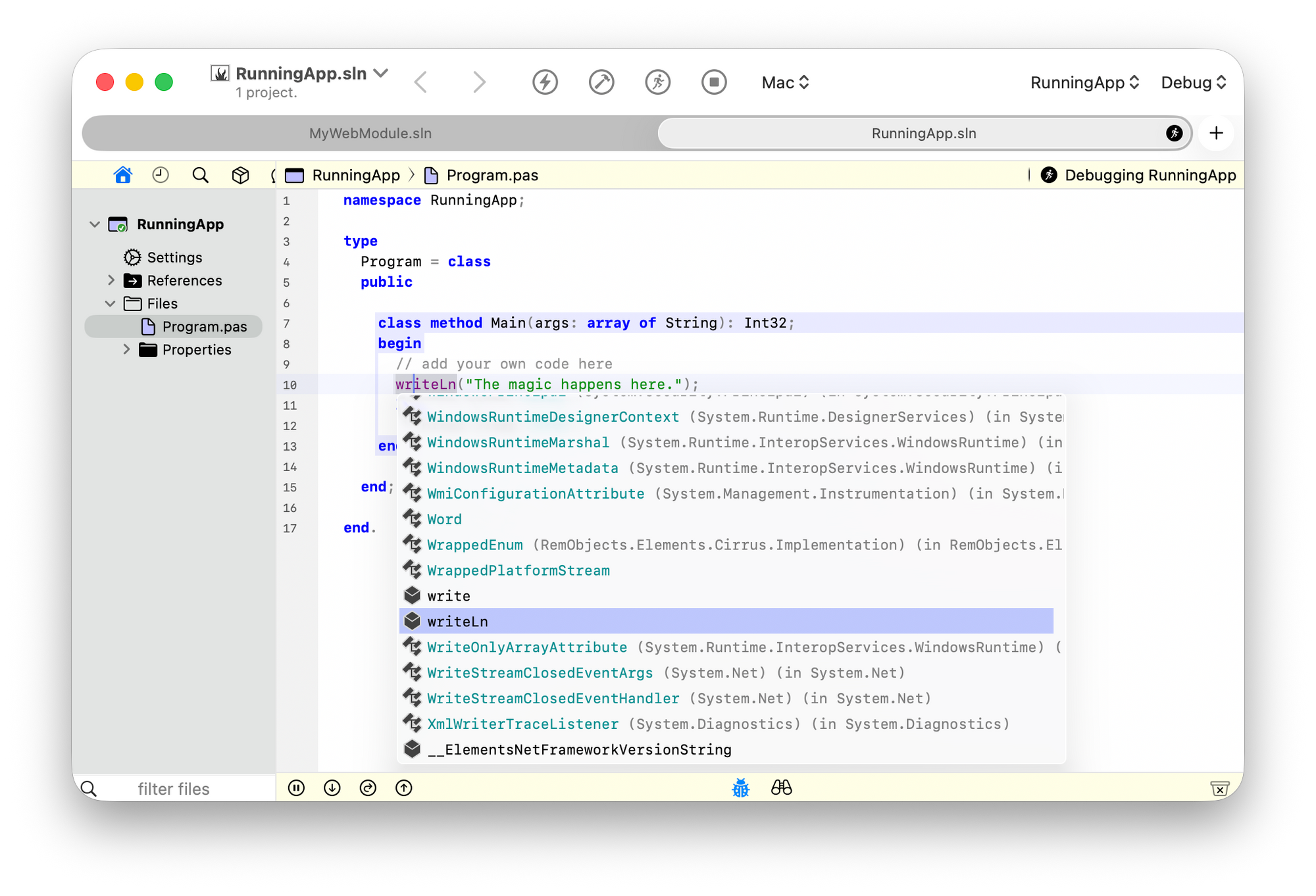Choose XmlWriterTraceListener completion entry
The height and width of the screenshot is (896, 1316).
[x=726, y=724]
